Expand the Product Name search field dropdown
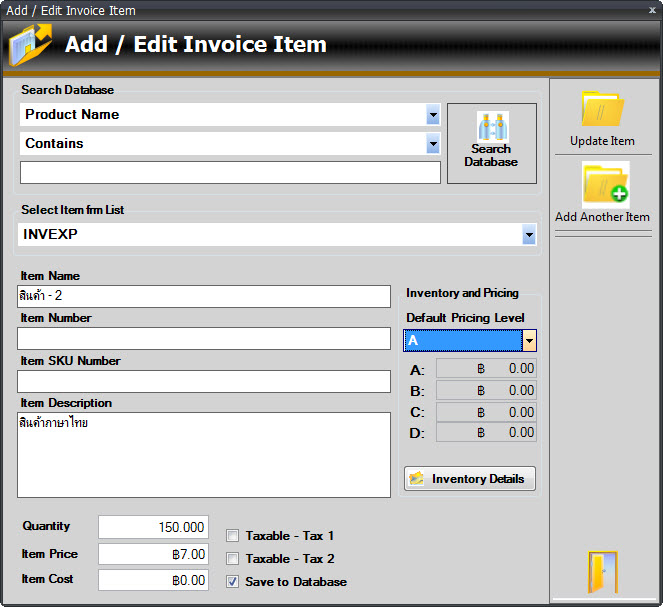 (432, 115)
